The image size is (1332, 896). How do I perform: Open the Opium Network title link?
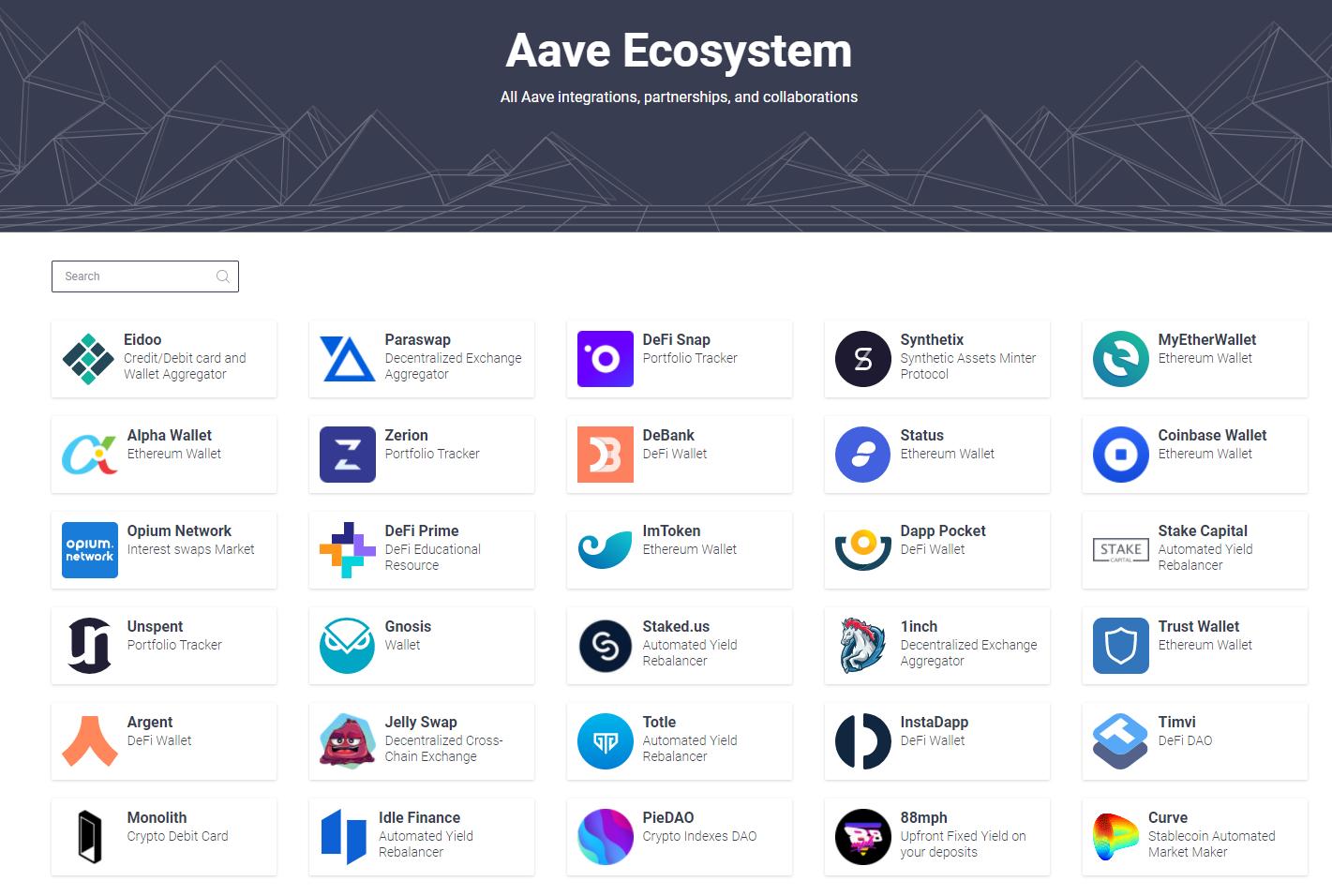point(179,531)
